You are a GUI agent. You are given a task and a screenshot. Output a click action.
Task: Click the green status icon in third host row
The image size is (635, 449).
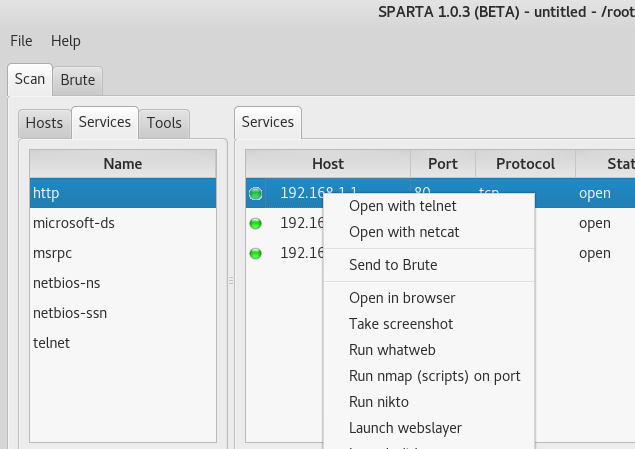coord(256,253)
